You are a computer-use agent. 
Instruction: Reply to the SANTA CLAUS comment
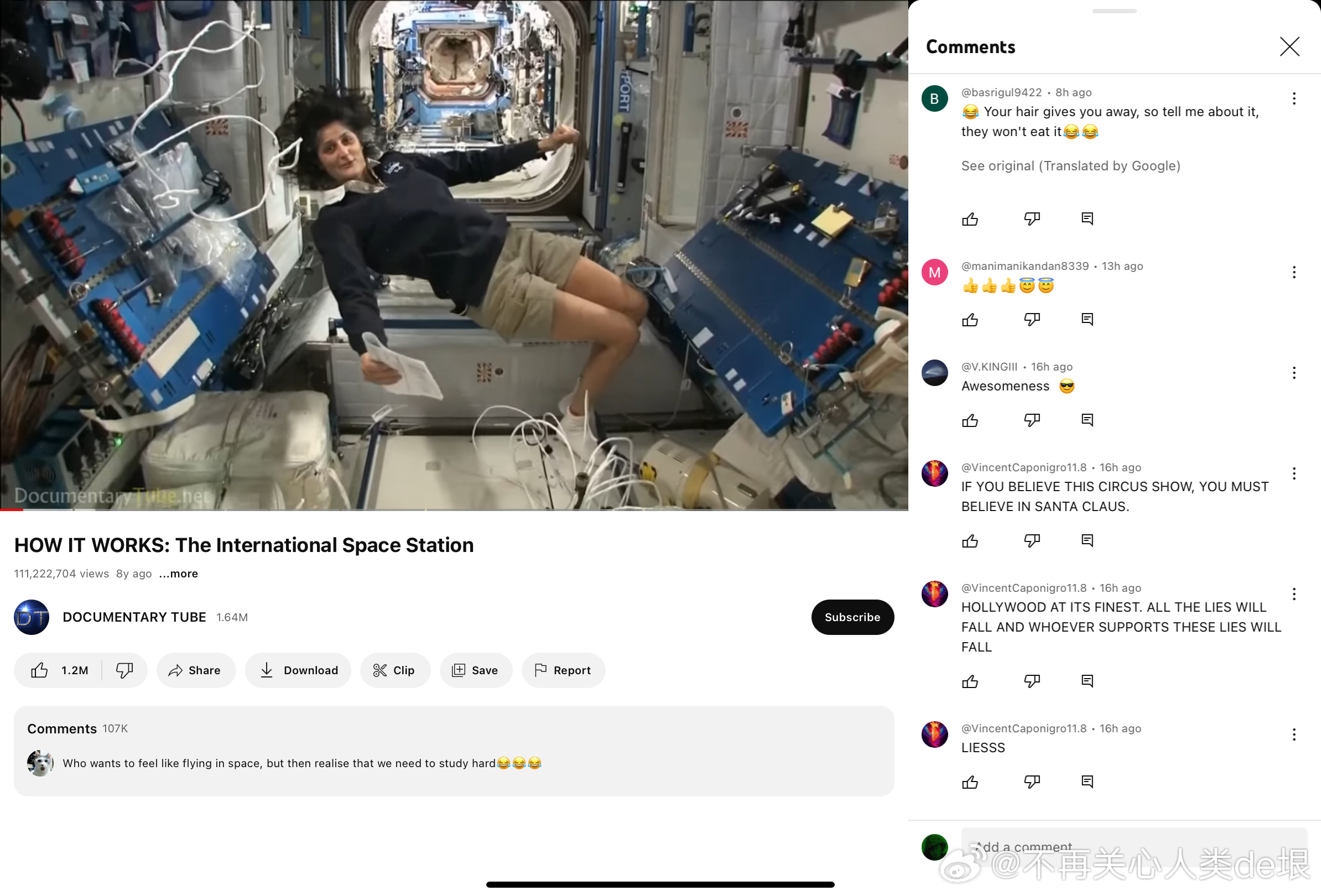point(1087,540)
